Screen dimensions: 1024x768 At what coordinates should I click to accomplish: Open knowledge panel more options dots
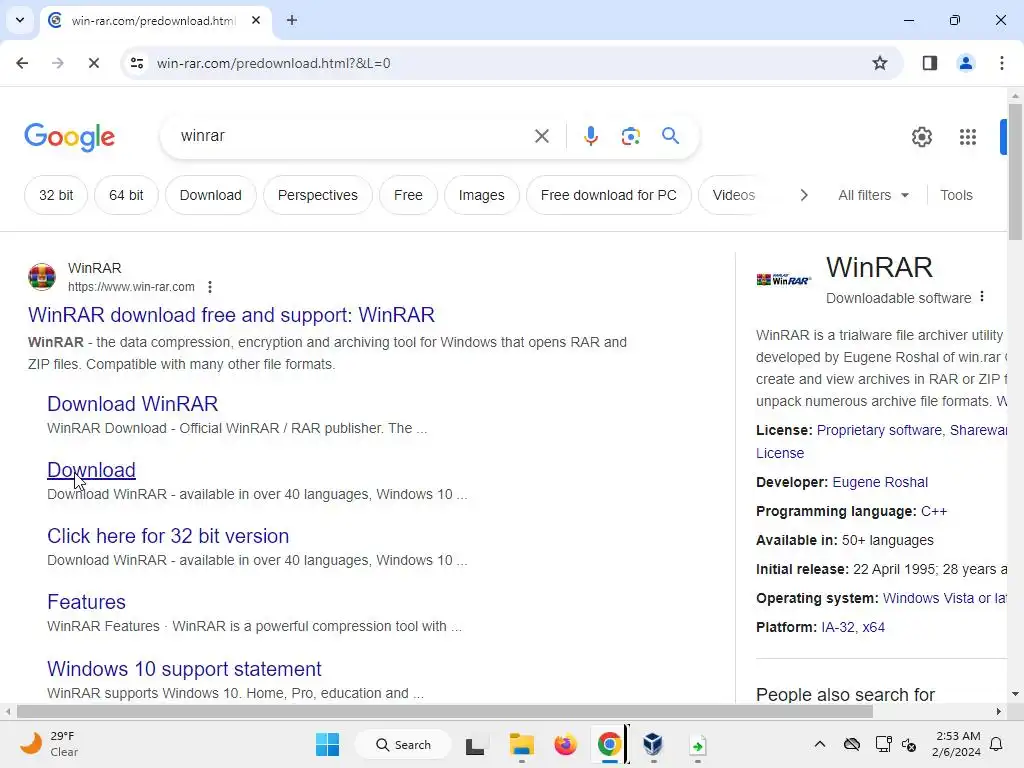coord(982,297)
